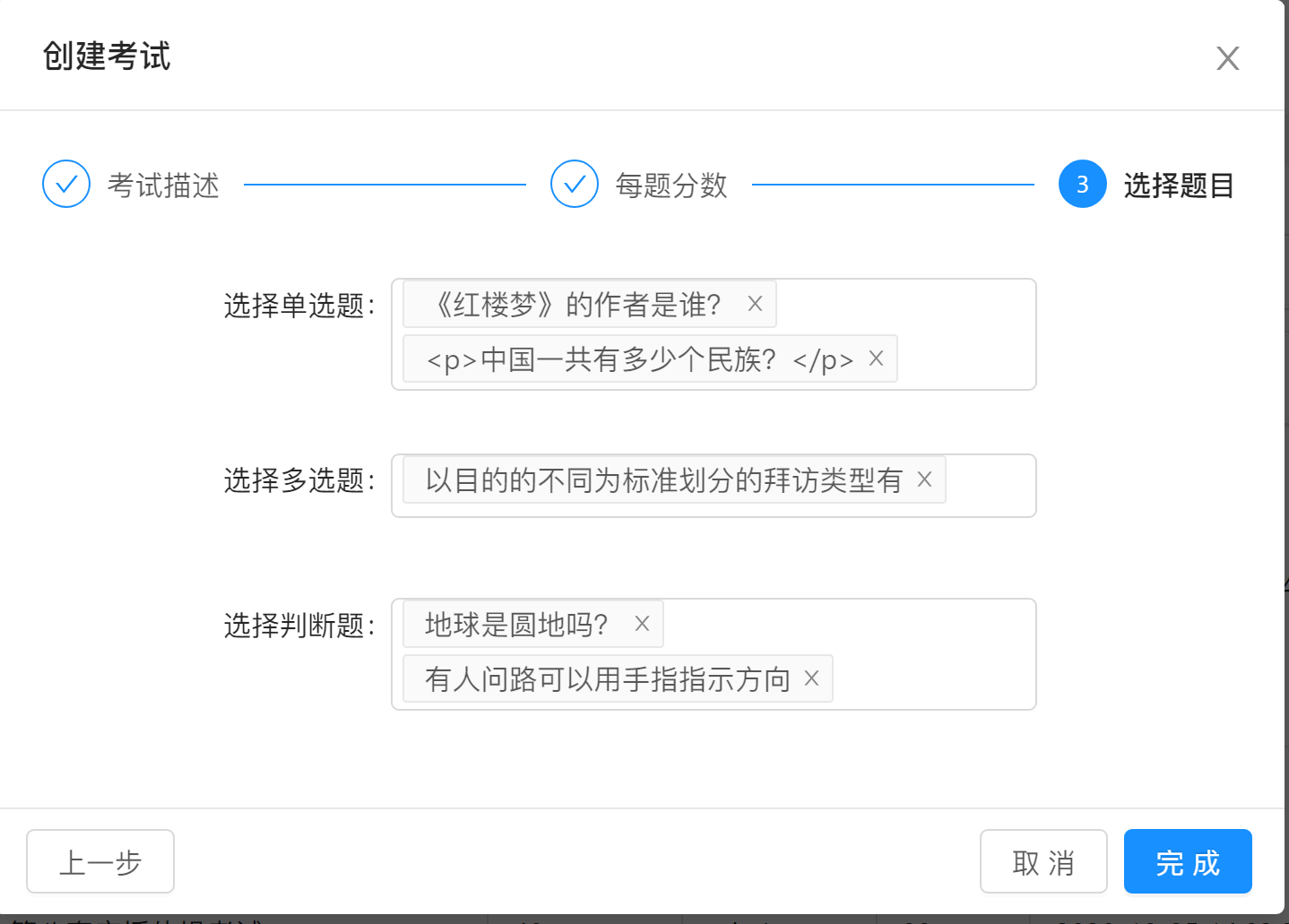Click the 每题分数 step checkmark icon
Screen dimensions: 1289x924
coord(575,185)
